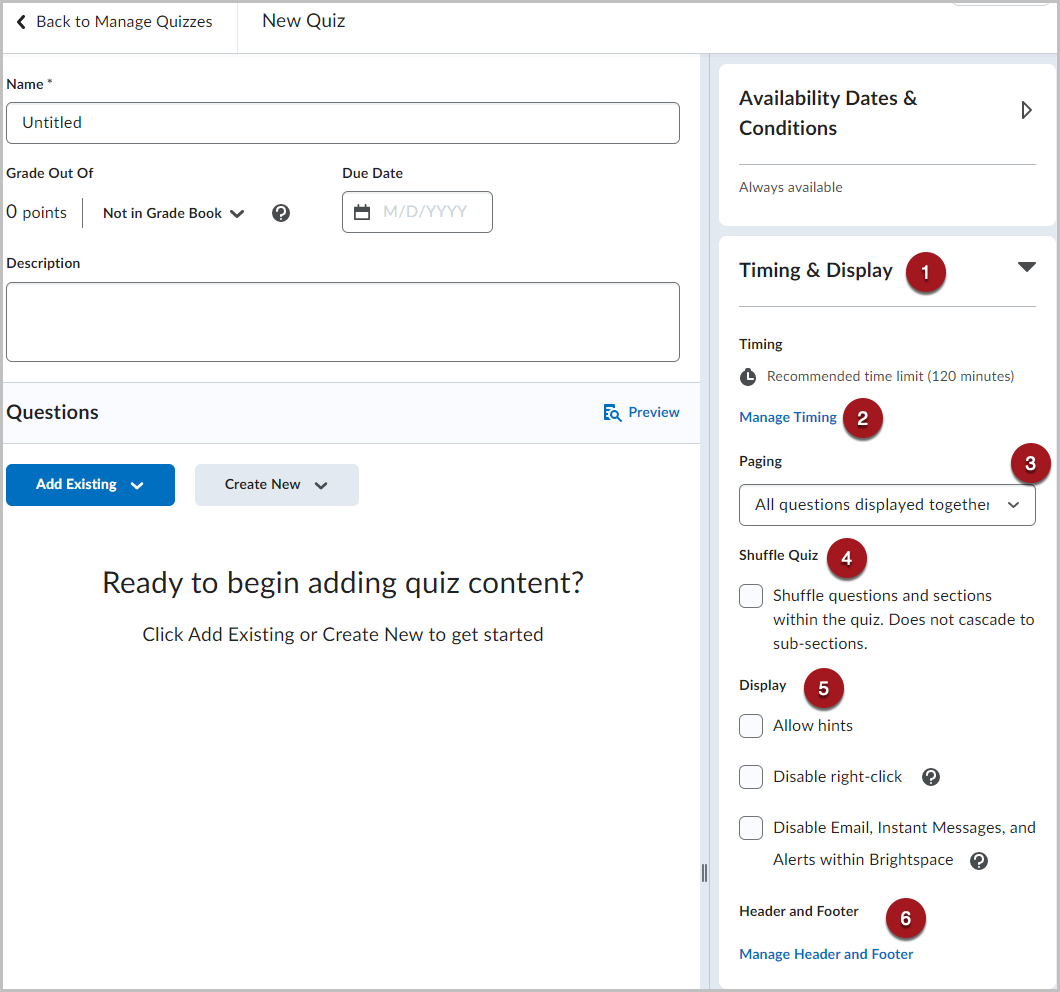Check the Allow hints option

pos(751,726)
